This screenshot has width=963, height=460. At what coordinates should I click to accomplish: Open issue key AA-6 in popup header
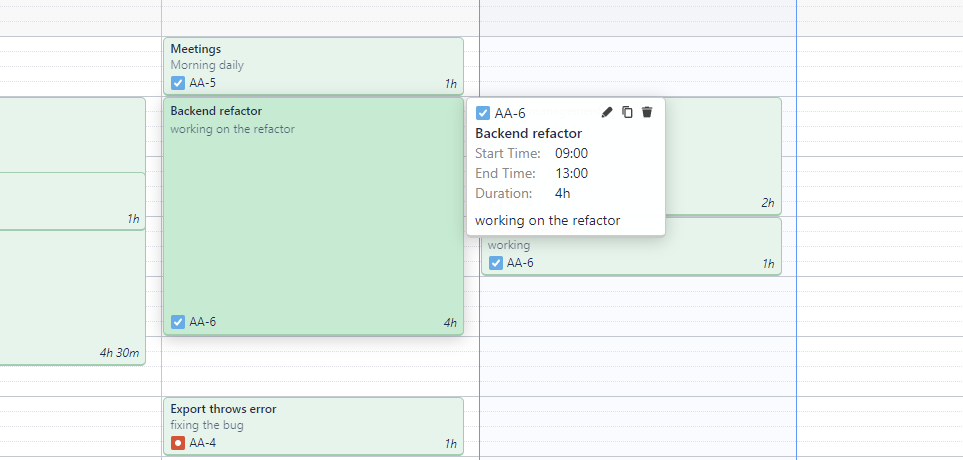tap(510, 113)
